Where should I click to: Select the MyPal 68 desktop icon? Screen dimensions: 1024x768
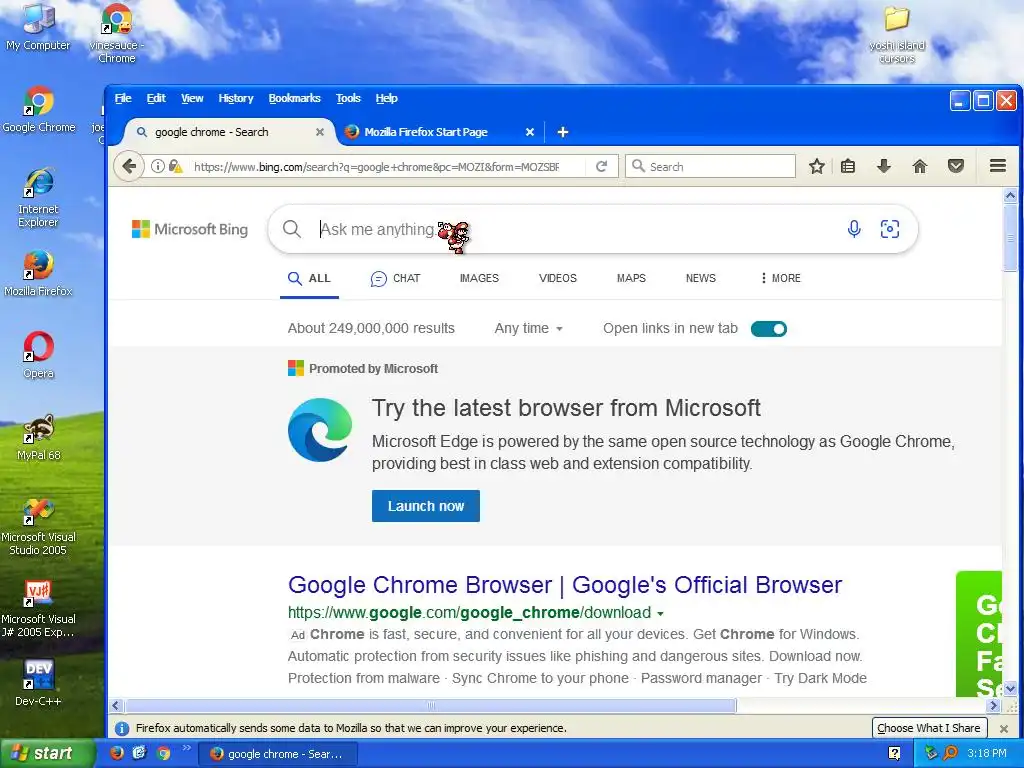tap(39, 438)
